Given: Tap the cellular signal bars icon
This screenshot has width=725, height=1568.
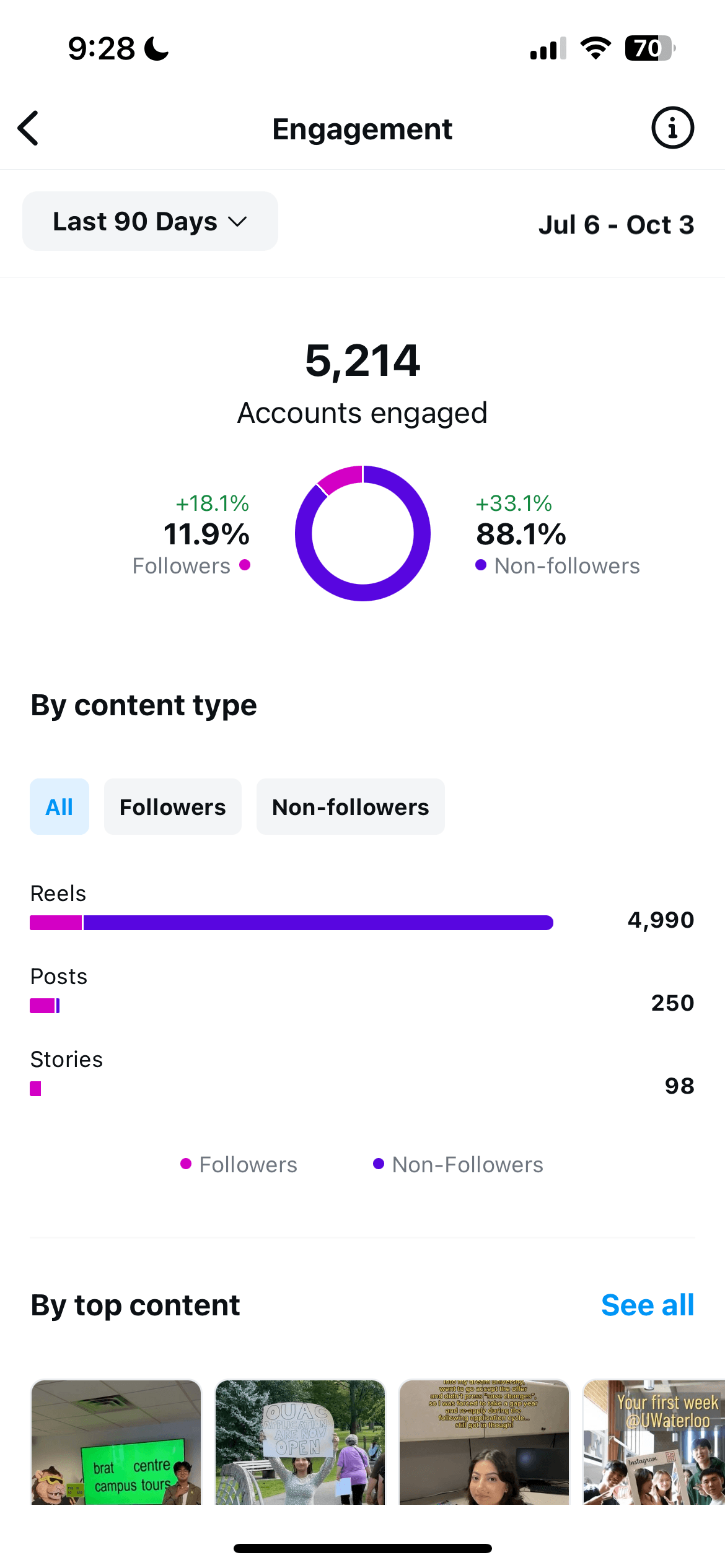Looking at the screenshot, I should 548,48.
